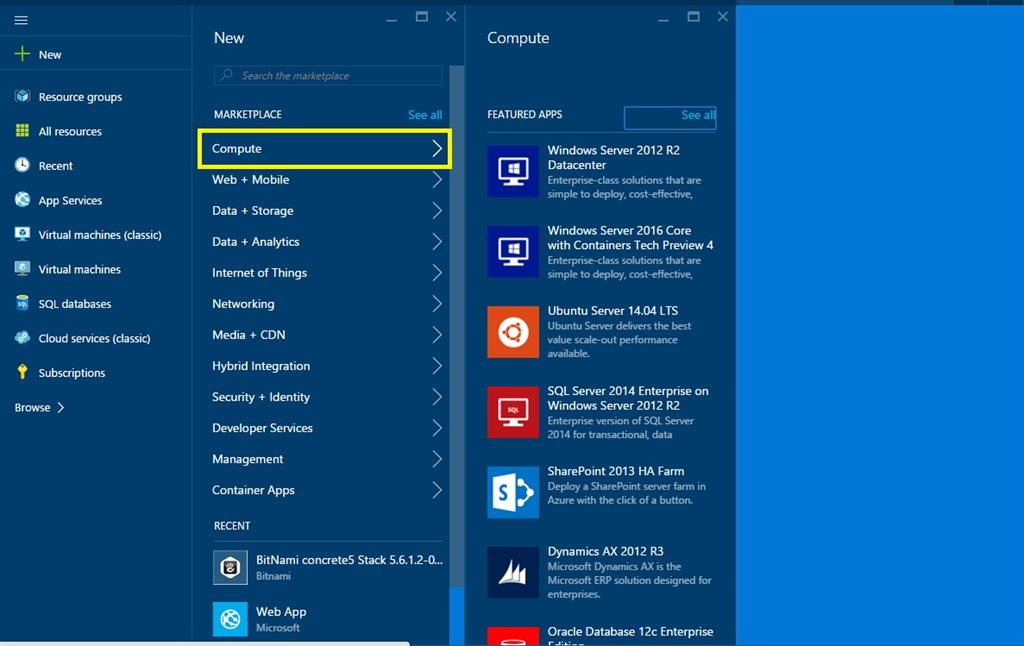The image size is (1024, 646).
Task: Click the Dynamics AX 2012 R3 icon
Action: coord(513,573)
